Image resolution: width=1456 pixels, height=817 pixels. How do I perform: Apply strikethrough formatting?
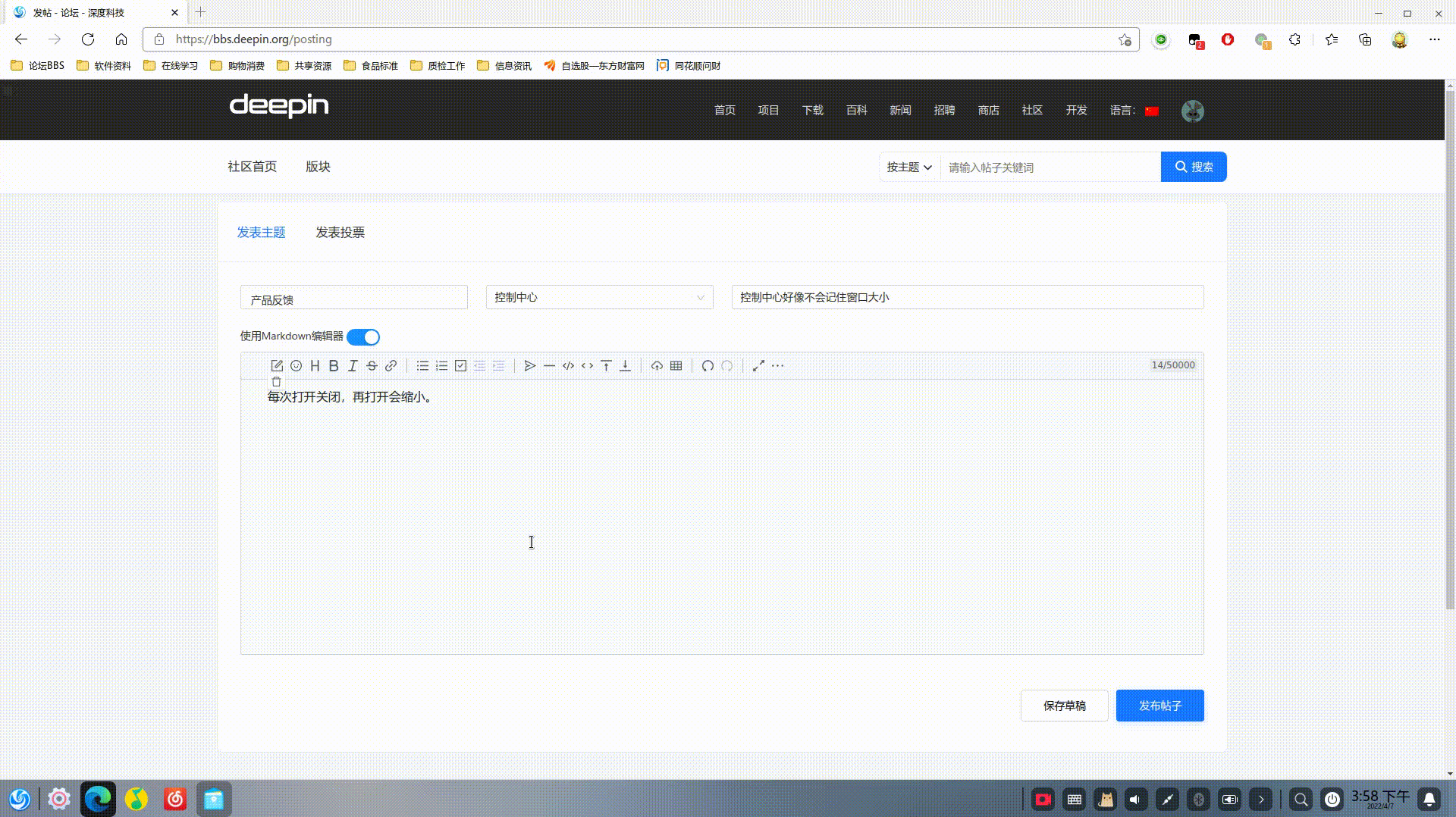coord(372,365)
